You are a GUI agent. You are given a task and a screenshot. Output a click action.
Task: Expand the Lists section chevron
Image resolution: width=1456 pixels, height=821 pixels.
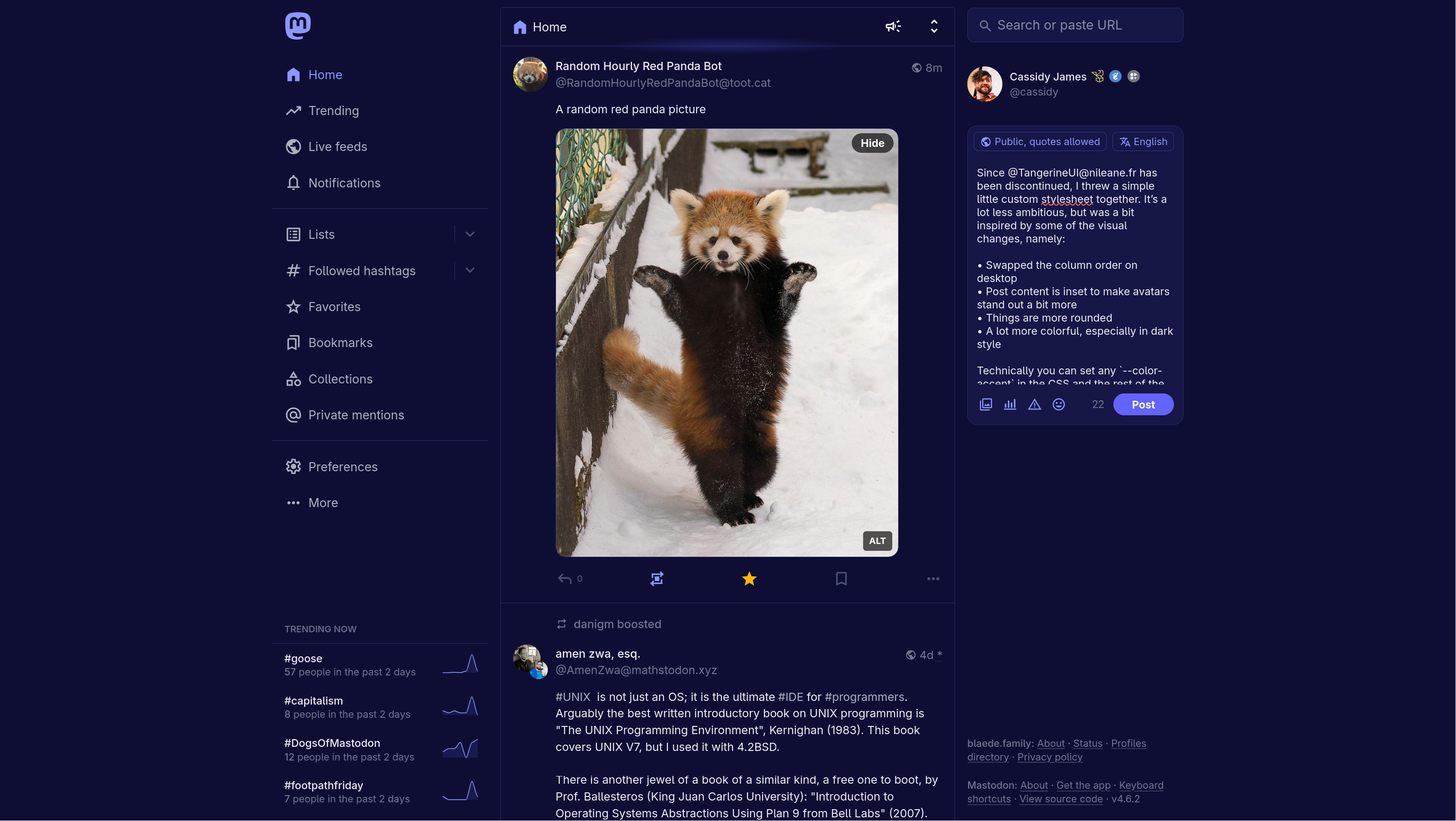click(x=470, y=235)
